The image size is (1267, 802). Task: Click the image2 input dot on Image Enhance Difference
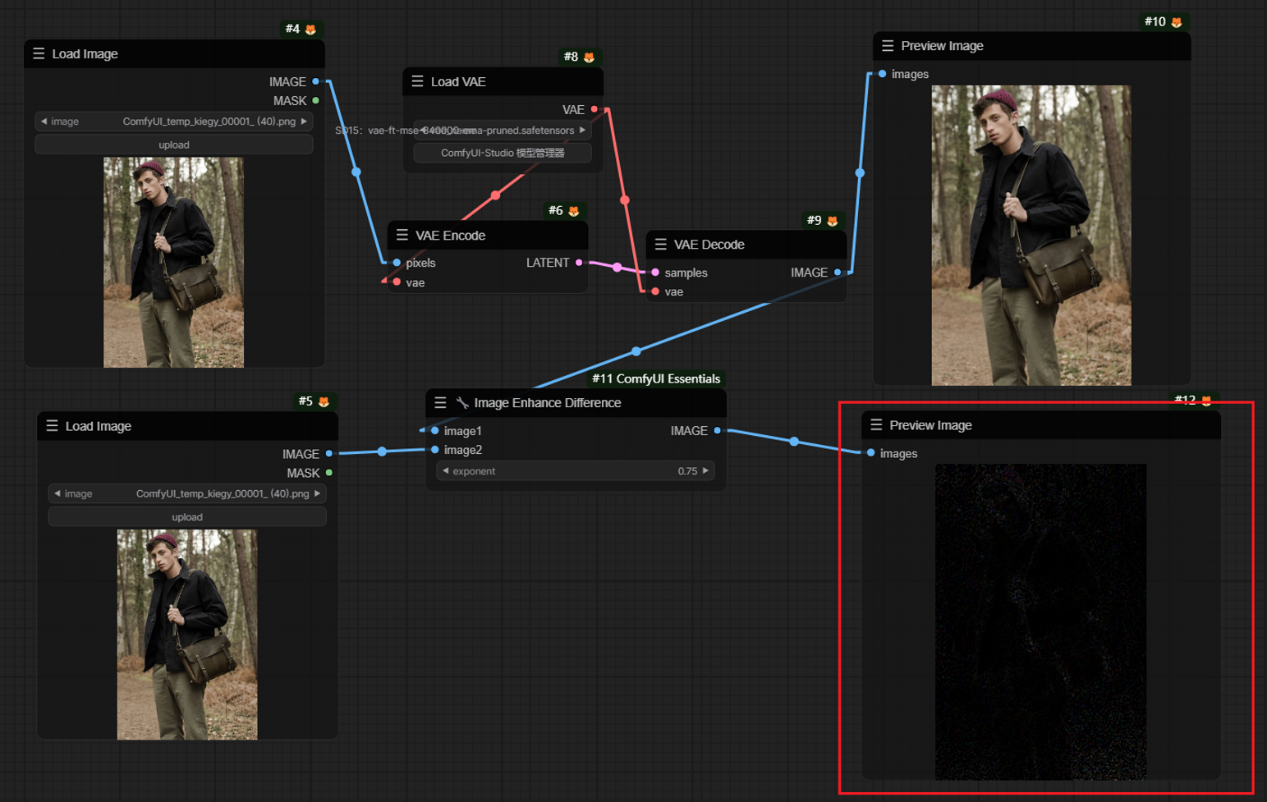click(435, 450)
